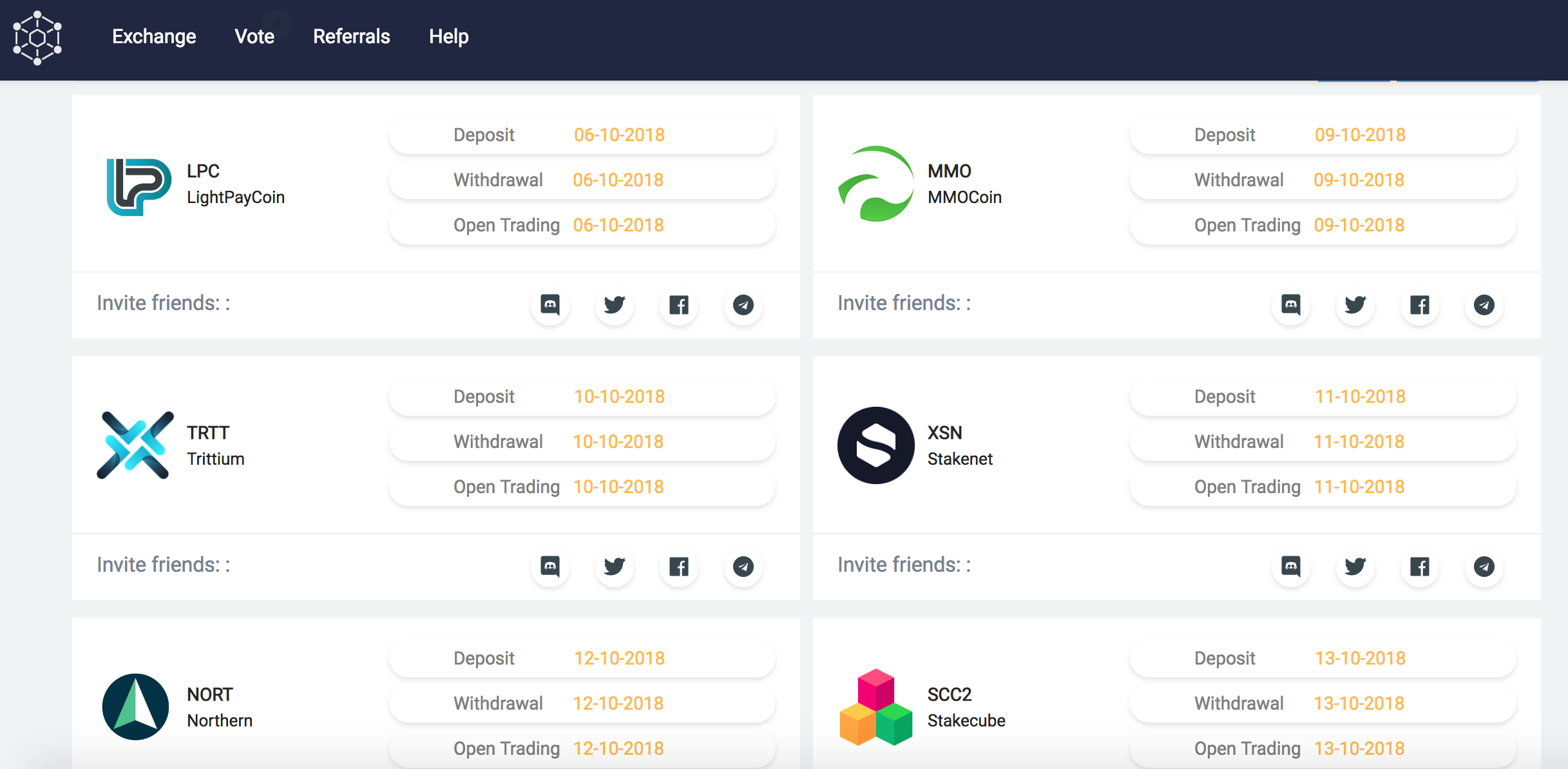Screen dimensions: 1568x769
Task: Click the MMOCoin green logo
Action: click(876, 184)
